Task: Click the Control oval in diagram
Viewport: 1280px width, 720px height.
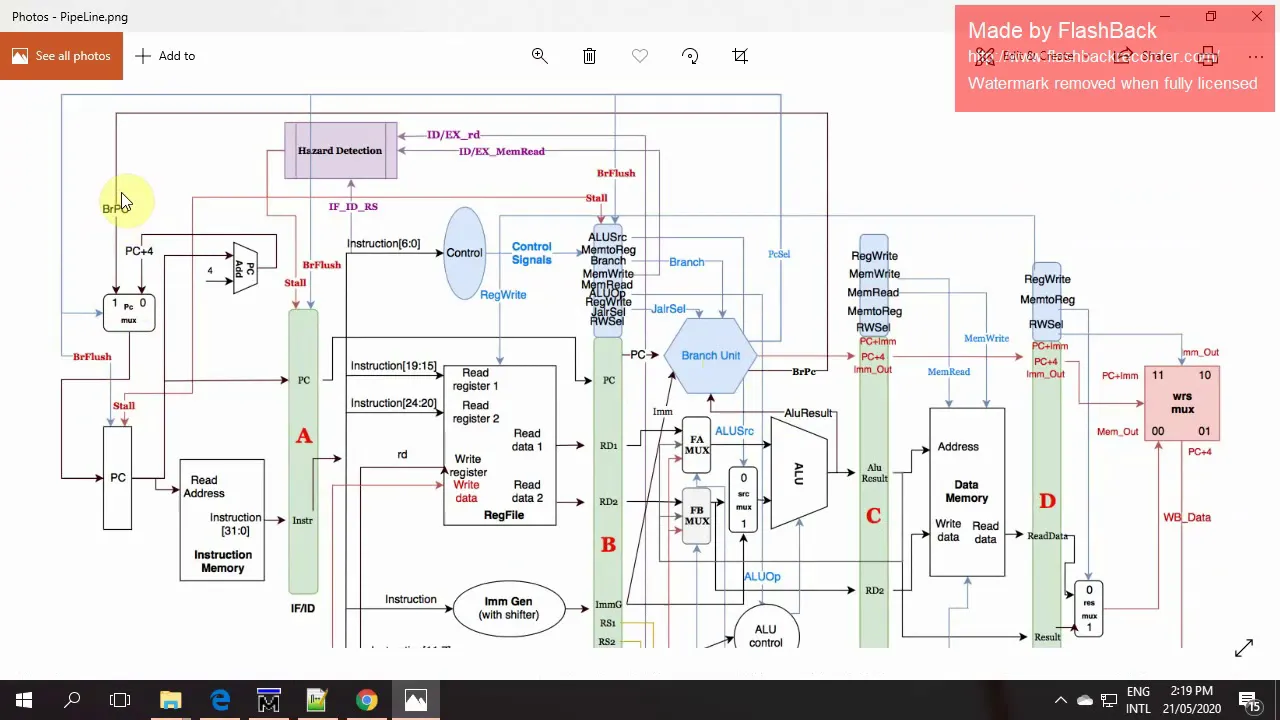Action: point(464,253)
